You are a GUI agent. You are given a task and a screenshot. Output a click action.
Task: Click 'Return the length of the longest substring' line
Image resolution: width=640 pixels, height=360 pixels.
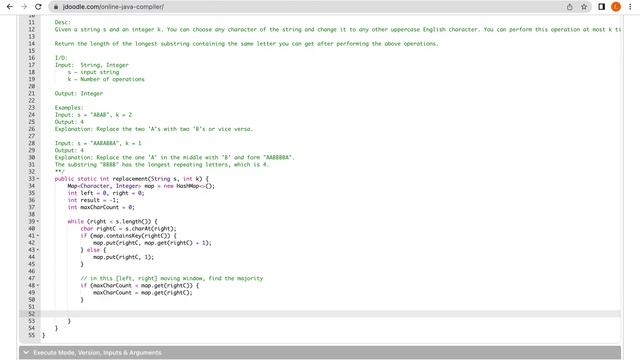tap(247, 44)
